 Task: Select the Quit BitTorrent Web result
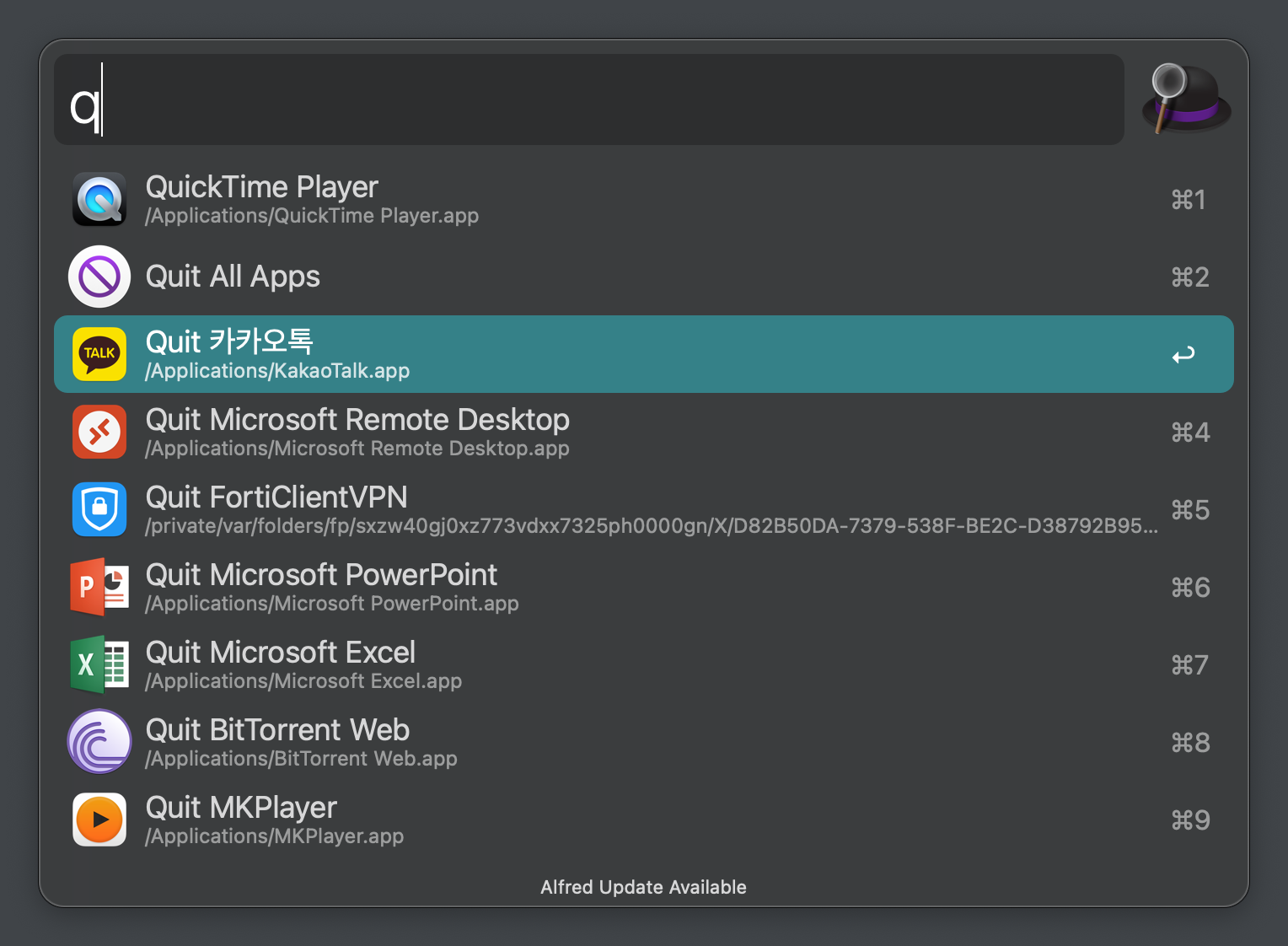click(x=644, y=742)
